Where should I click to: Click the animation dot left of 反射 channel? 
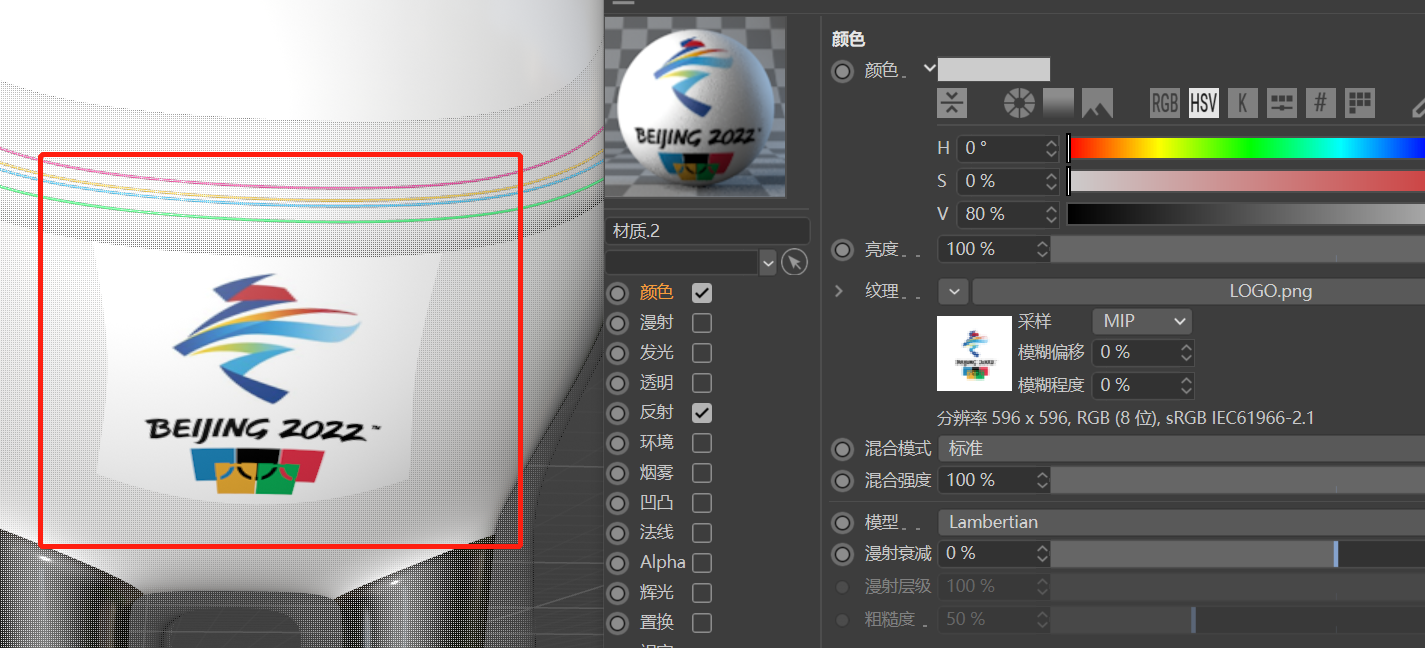pyautogui.click(x=618, y=412)
